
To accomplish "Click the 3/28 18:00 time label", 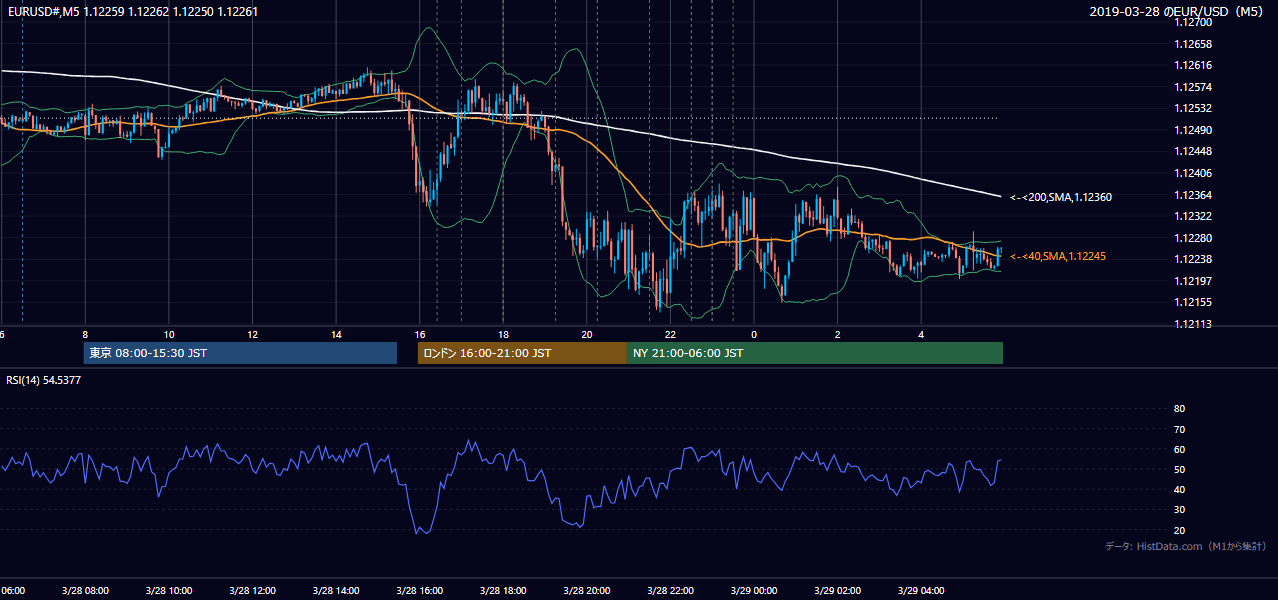I will coord(503,590).
